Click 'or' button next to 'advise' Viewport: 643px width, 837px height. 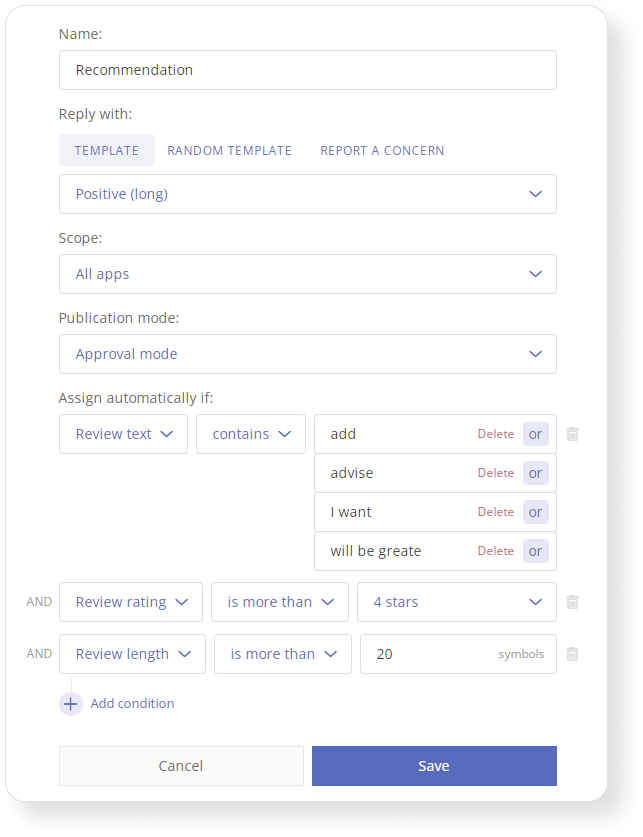535,473
